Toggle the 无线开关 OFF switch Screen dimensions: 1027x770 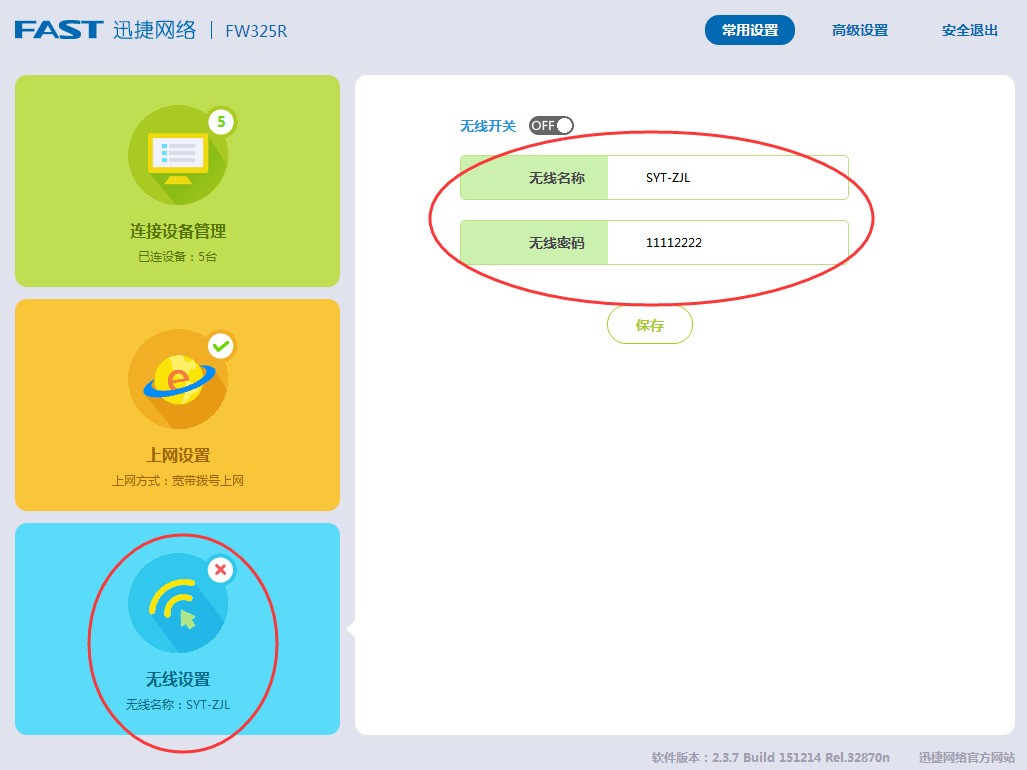point(551,125)
